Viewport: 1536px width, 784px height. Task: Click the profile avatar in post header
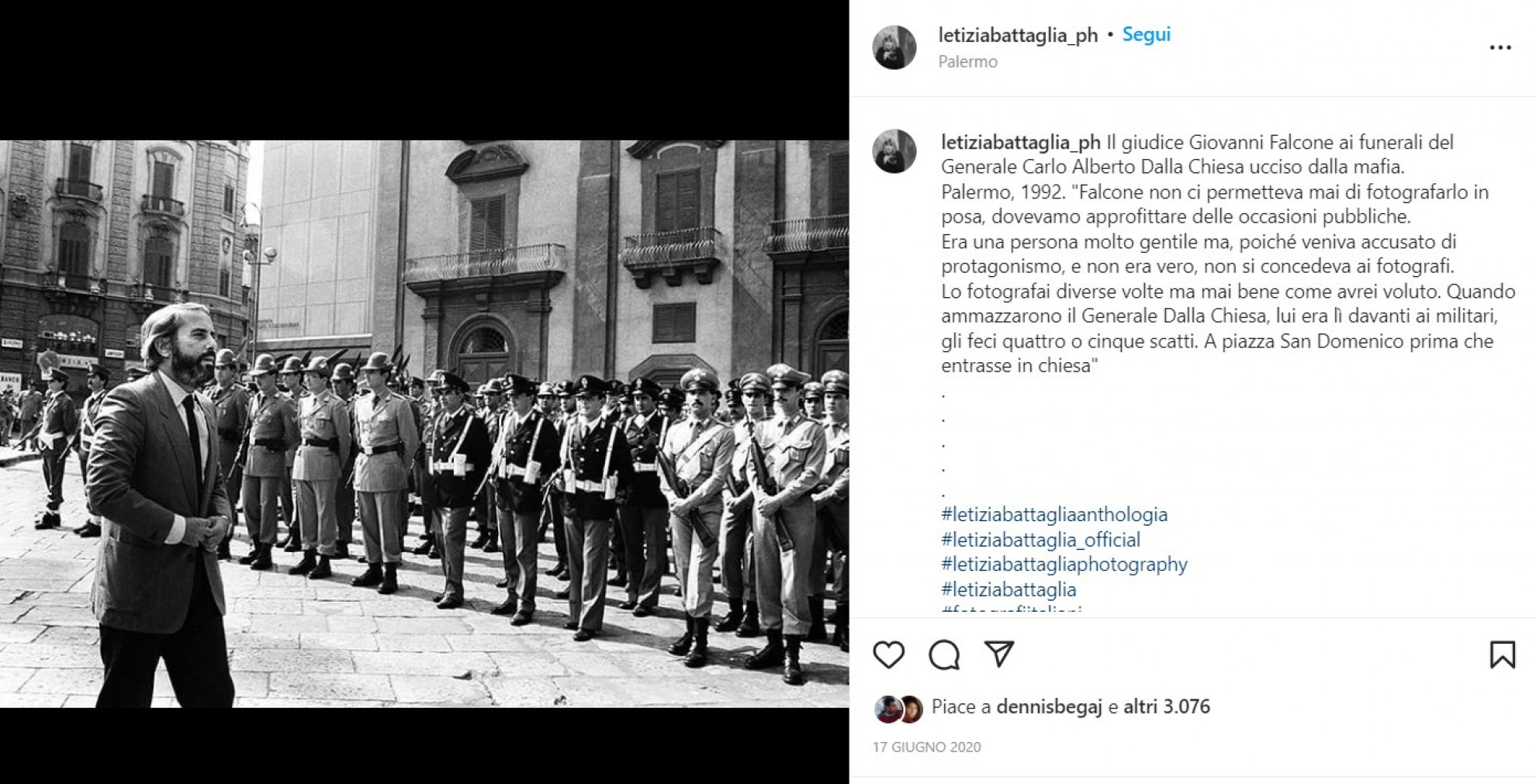(894, 47)
